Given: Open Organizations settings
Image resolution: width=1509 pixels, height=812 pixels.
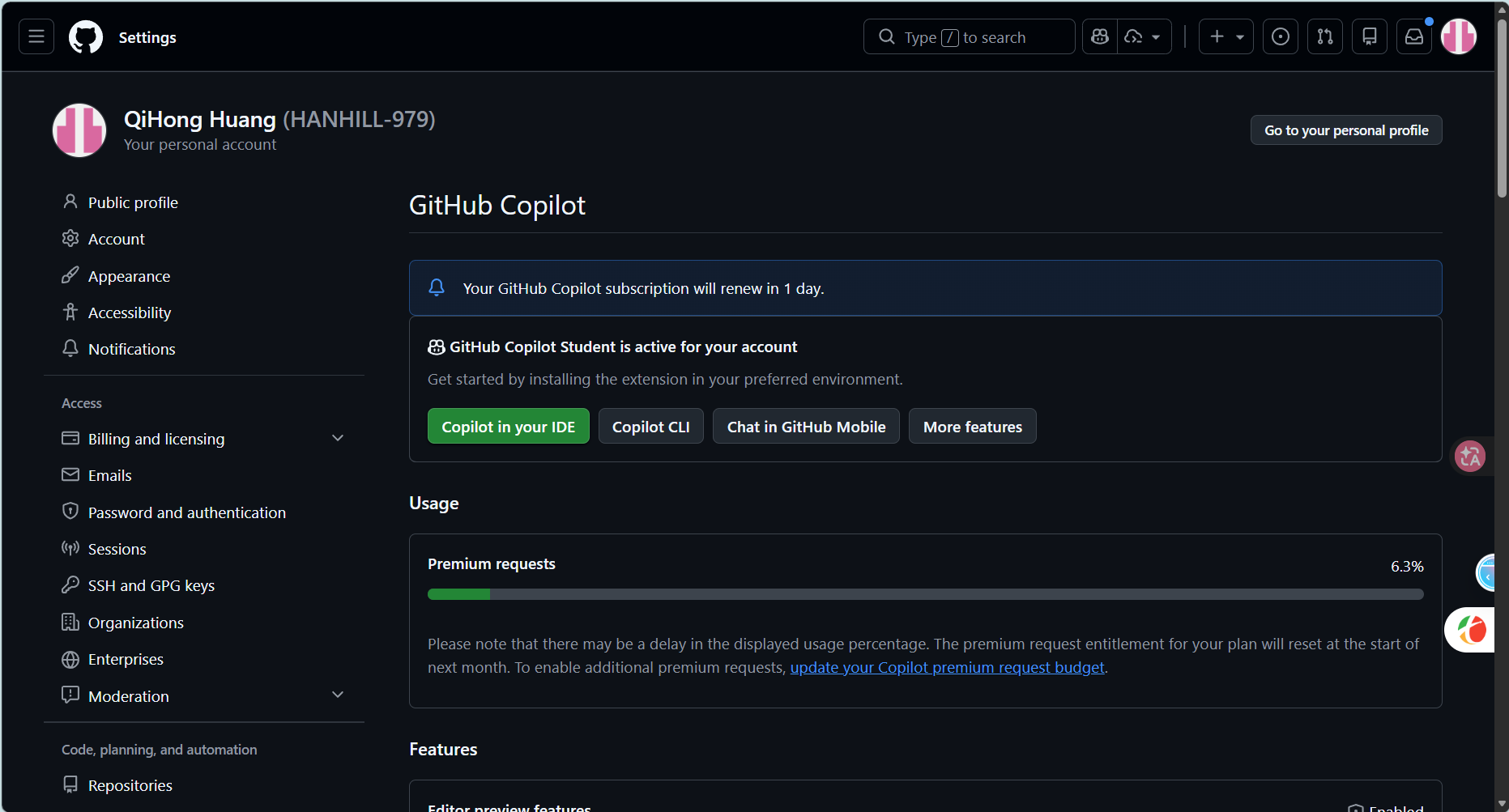Looking at the screenshot, I should point(136,623).
